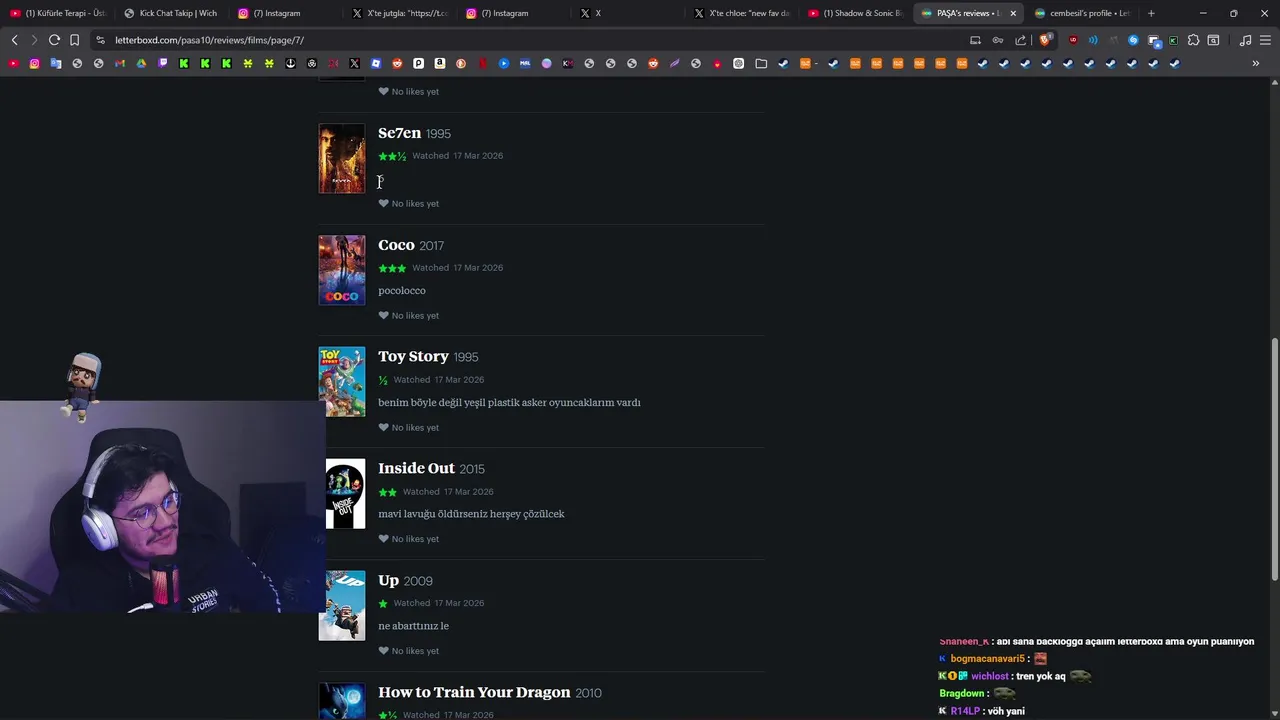Open the password key icon

point(997,40)
